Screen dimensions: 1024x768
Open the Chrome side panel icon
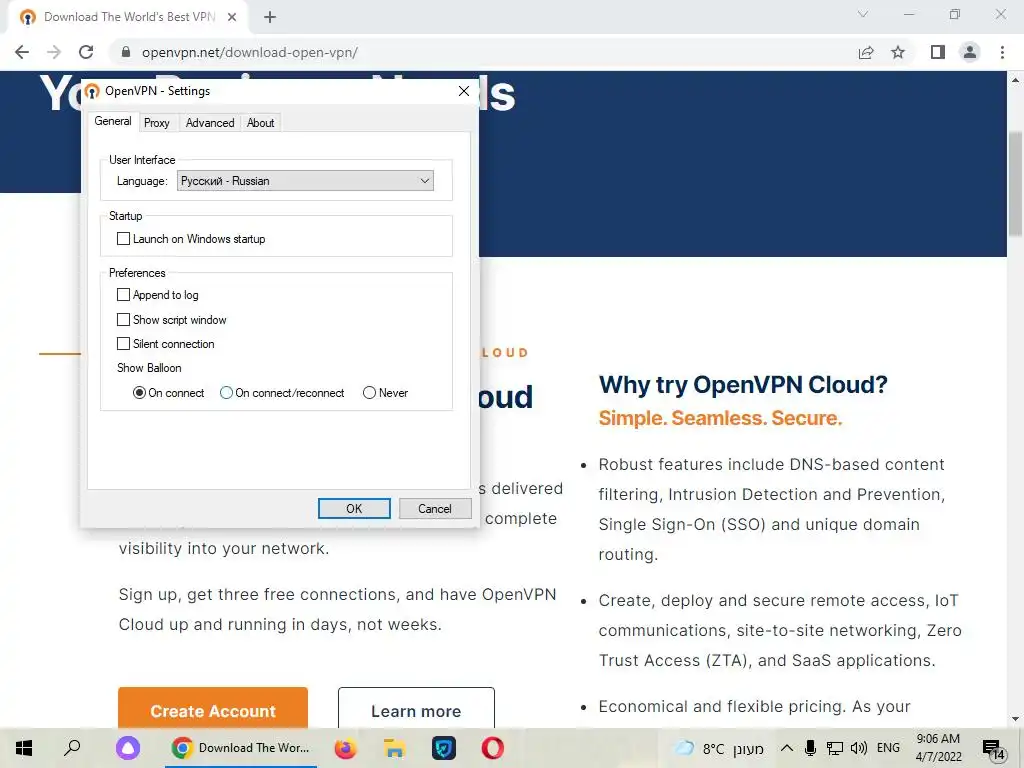pos(938,52)
